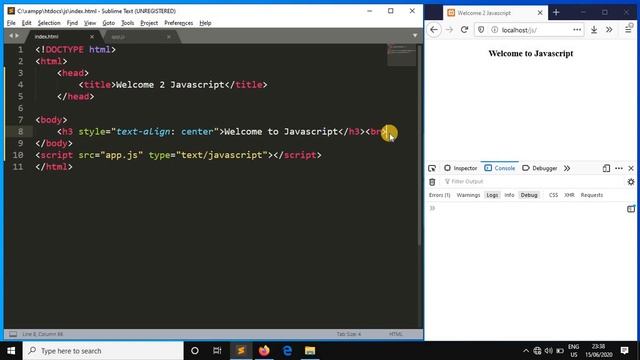The width and height of the screenshot is (640, 360).
Task: Close the Welcome 2 Javascript browser tab
Action: coord(540,13)
